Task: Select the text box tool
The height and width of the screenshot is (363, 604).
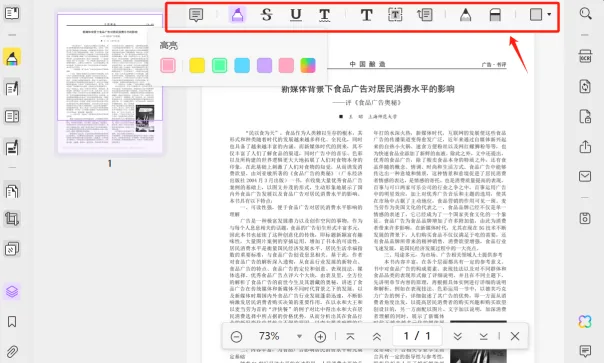Action: (395, 15)
